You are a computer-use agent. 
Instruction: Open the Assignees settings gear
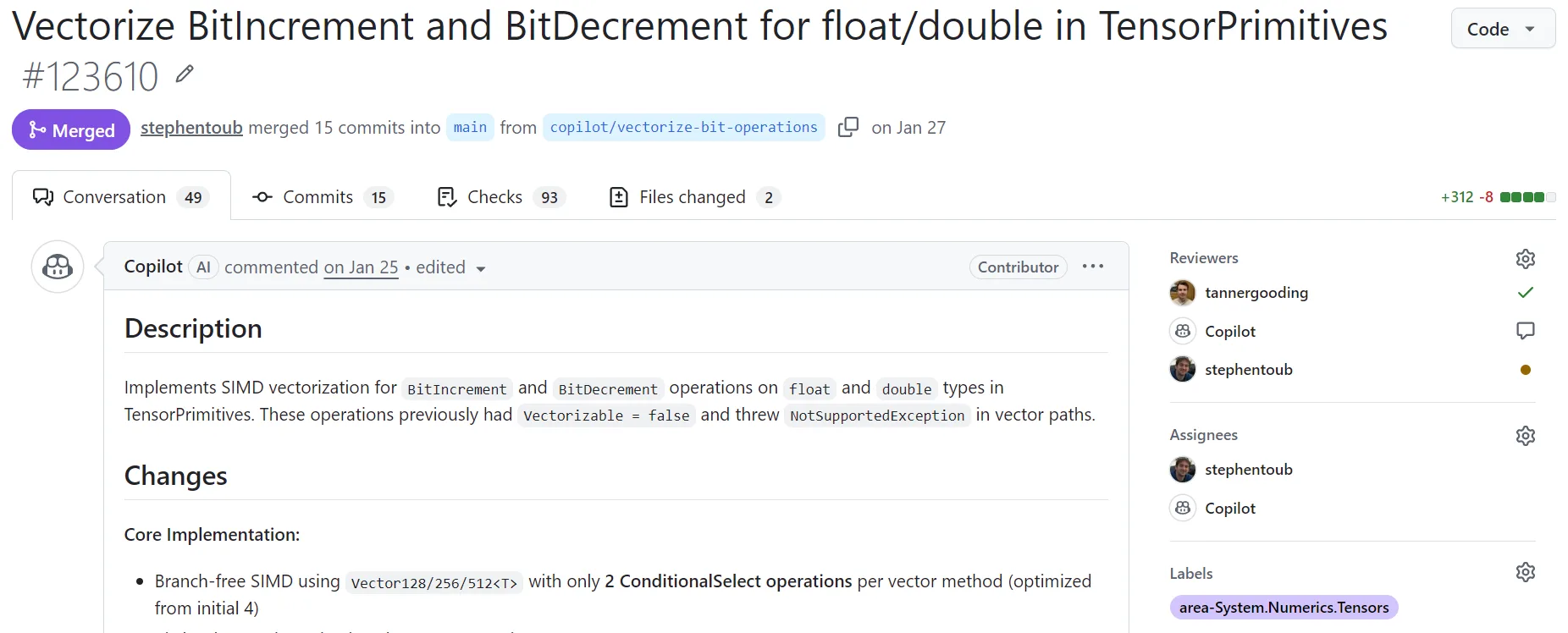pyautogui.click(x=1525, y=436)
